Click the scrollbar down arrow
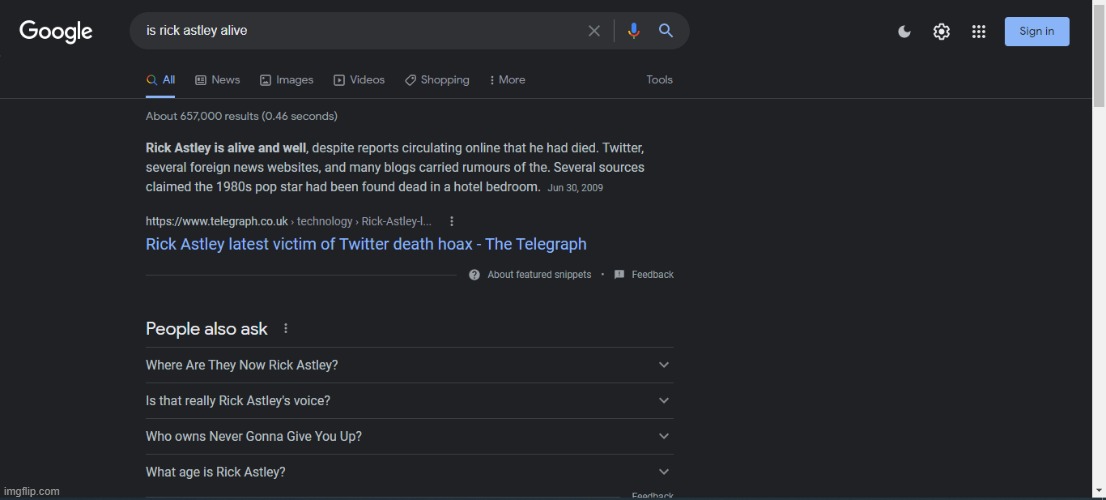Screen dimensions: 1106x500 [x=1099, y=492]
